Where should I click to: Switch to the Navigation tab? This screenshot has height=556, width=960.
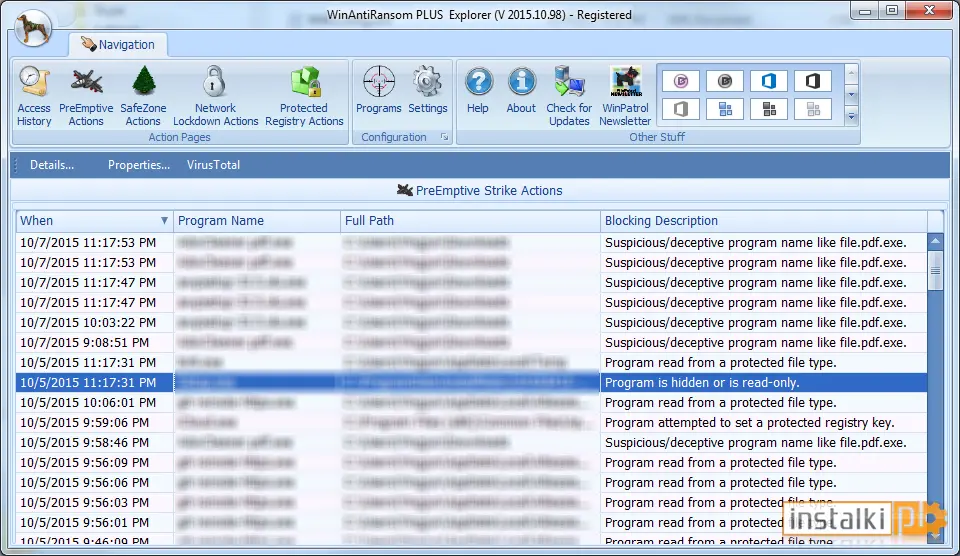coord(118,44)
